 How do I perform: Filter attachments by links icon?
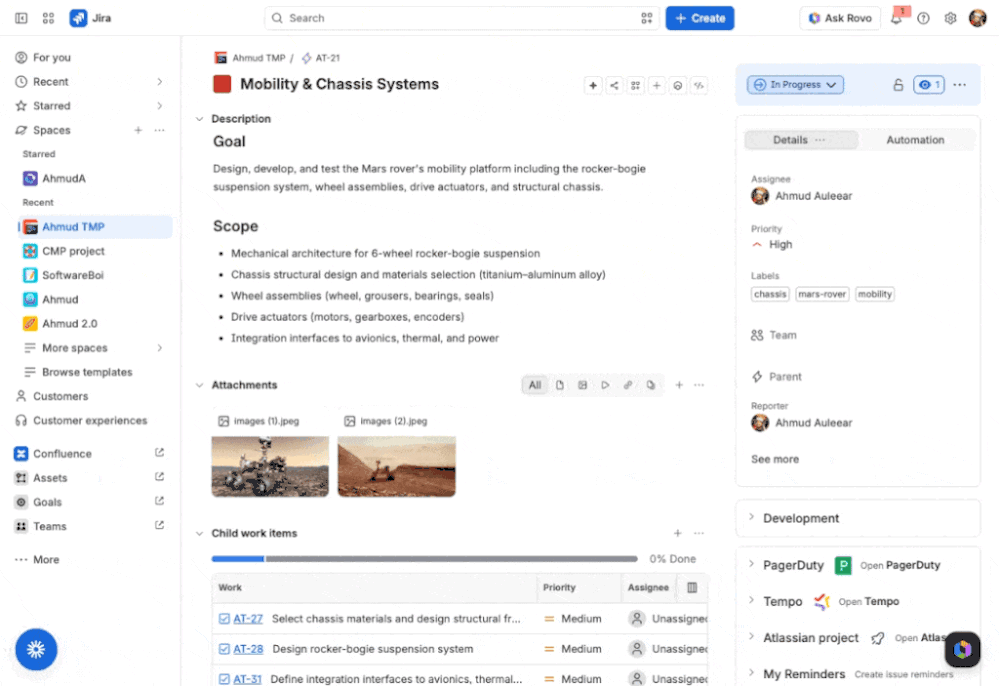tap(628, 385)
